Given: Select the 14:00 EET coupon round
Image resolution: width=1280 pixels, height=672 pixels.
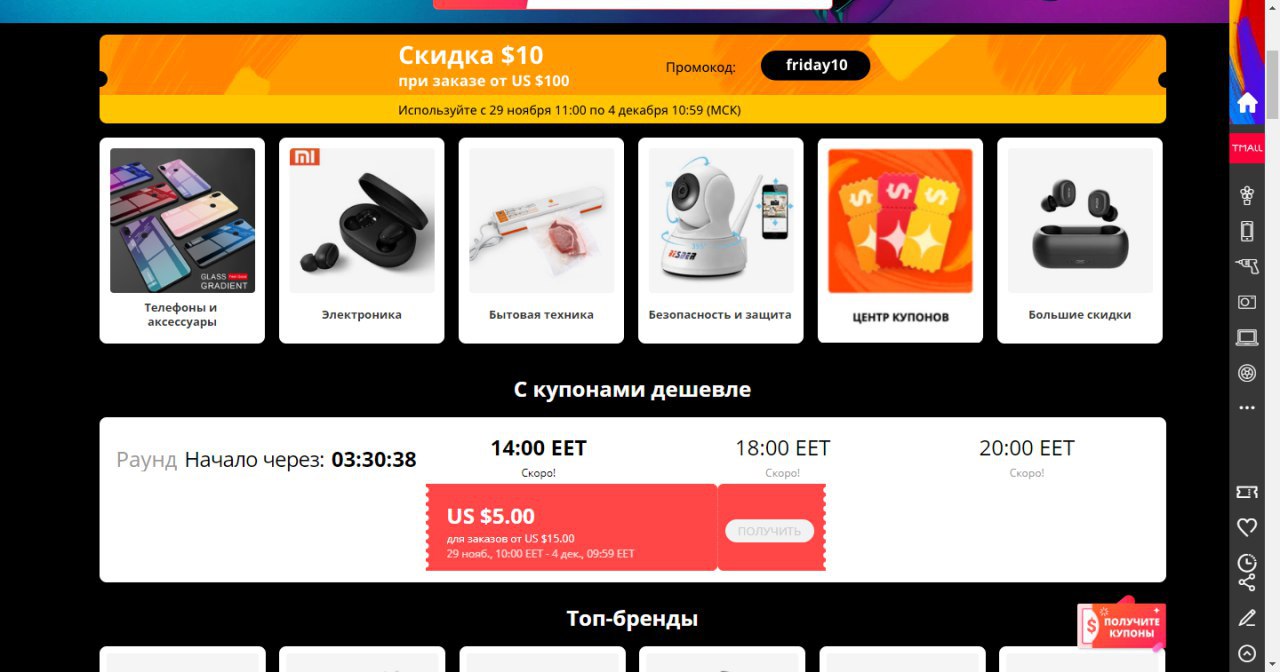Looking at the screenshot, I should pyautogui.click(x=538, y=457).
